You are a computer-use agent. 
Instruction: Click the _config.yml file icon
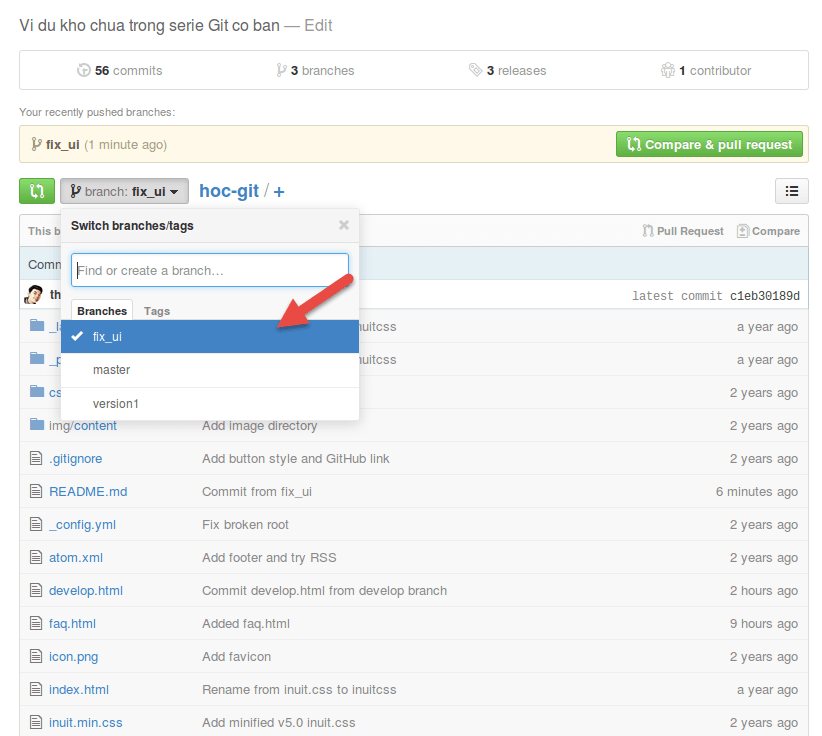tap(36, 524)
